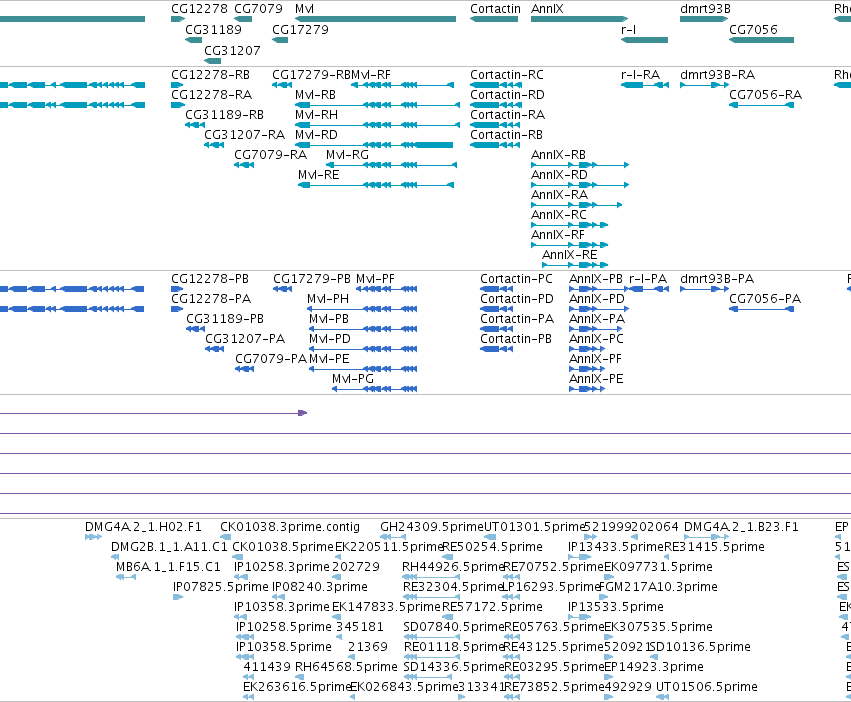Viewport: 851px width, 702px height.
Task: Open the Cortactin-RC transcript
Action: [x=507, y=74]
